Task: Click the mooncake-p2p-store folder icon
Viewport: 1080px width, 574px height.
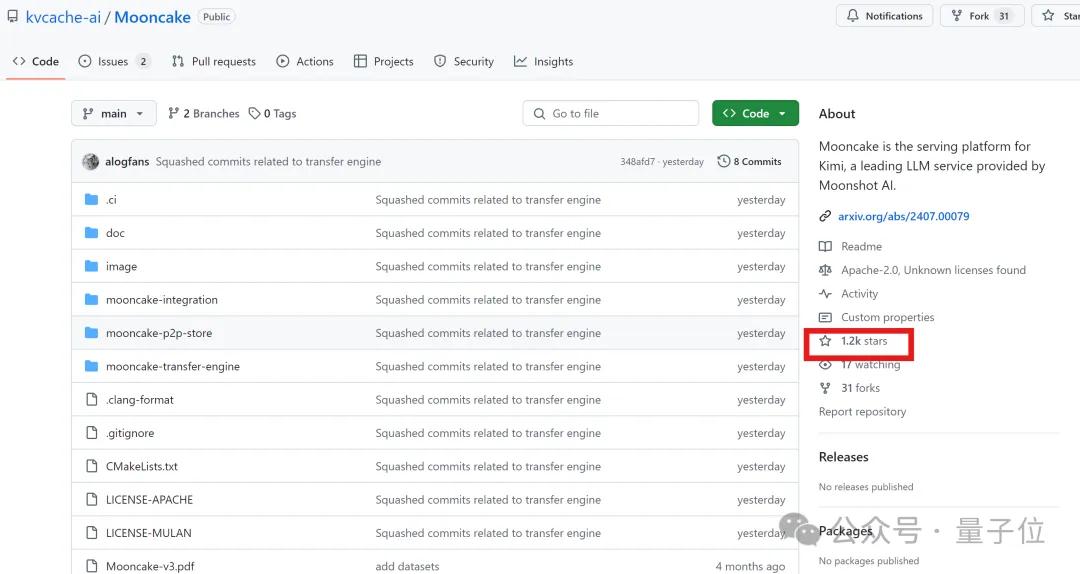Action: click(91, 333)
